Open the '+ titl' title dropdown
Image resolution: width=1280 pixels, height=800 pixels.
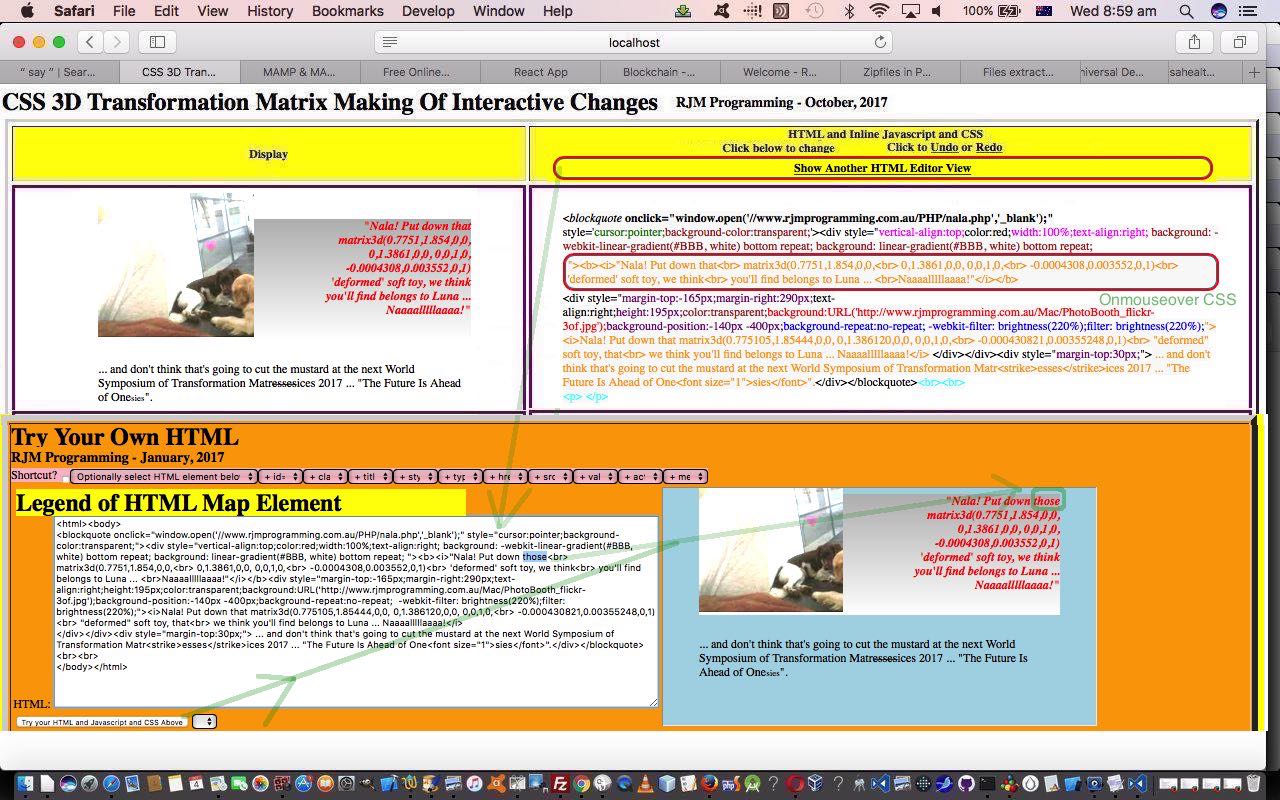click(370, 477)
